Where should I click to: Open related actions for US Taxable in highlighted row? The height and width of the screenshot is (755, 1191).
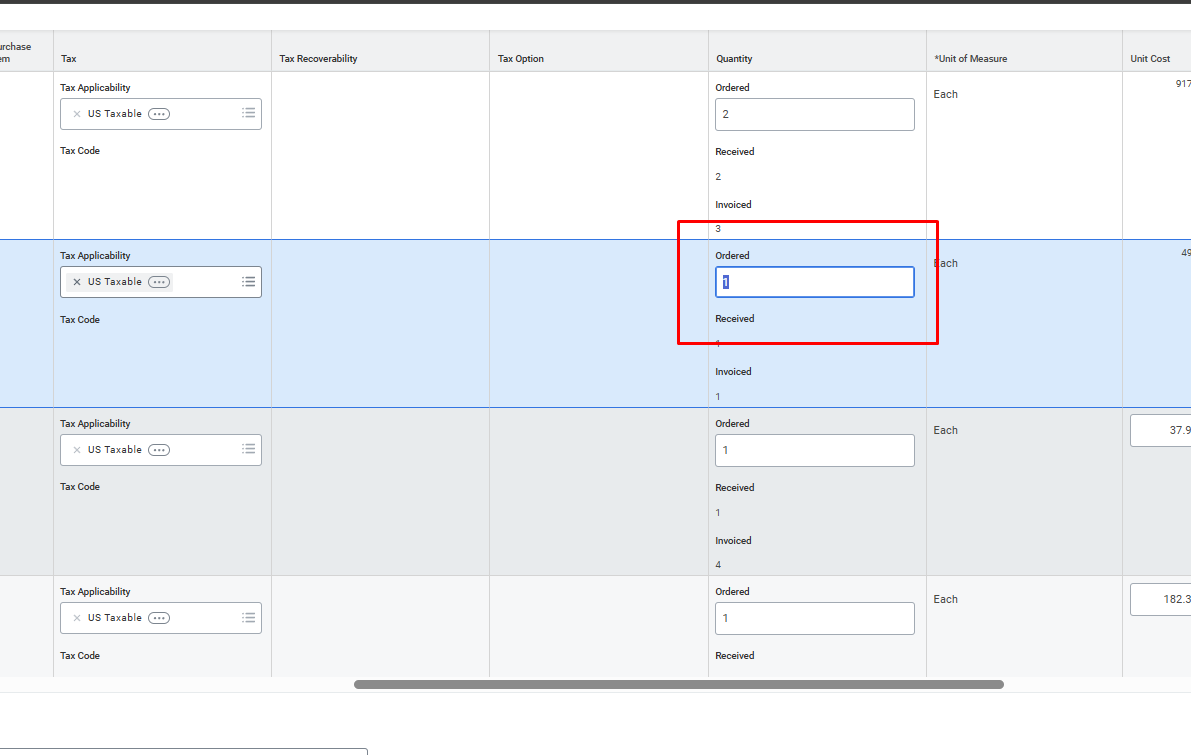[x=159, y=282]
